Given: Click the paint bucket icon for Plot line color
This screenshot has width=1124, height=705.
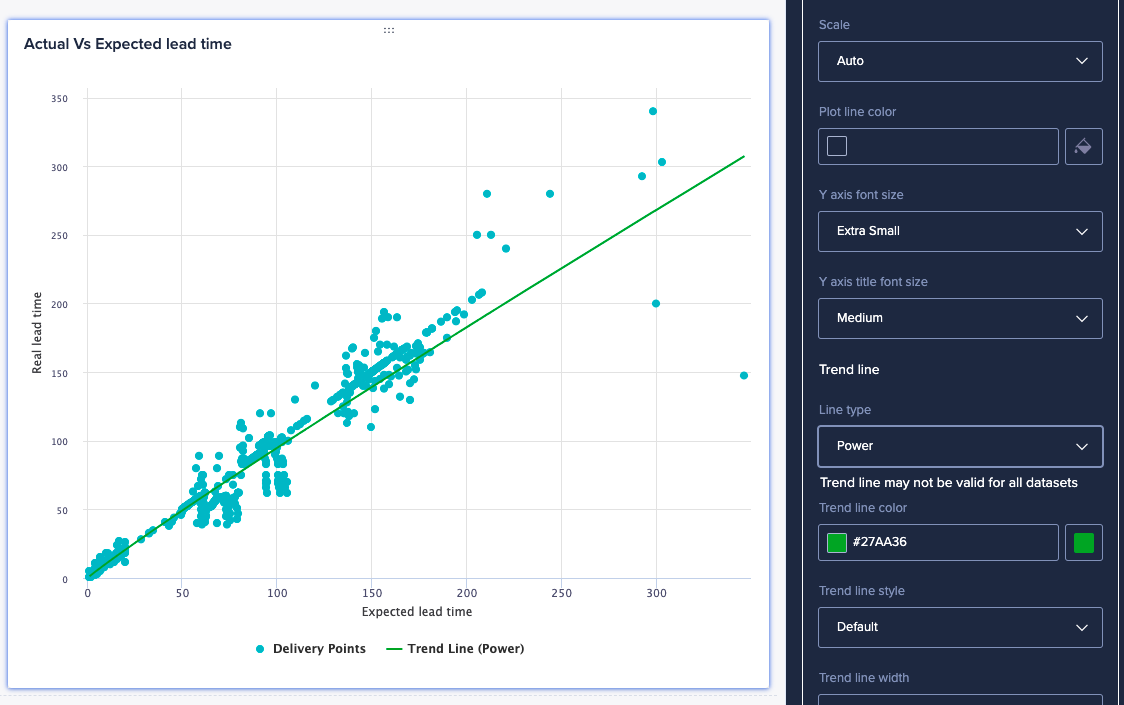Looking at the screenshot, I should (1083, 147).
